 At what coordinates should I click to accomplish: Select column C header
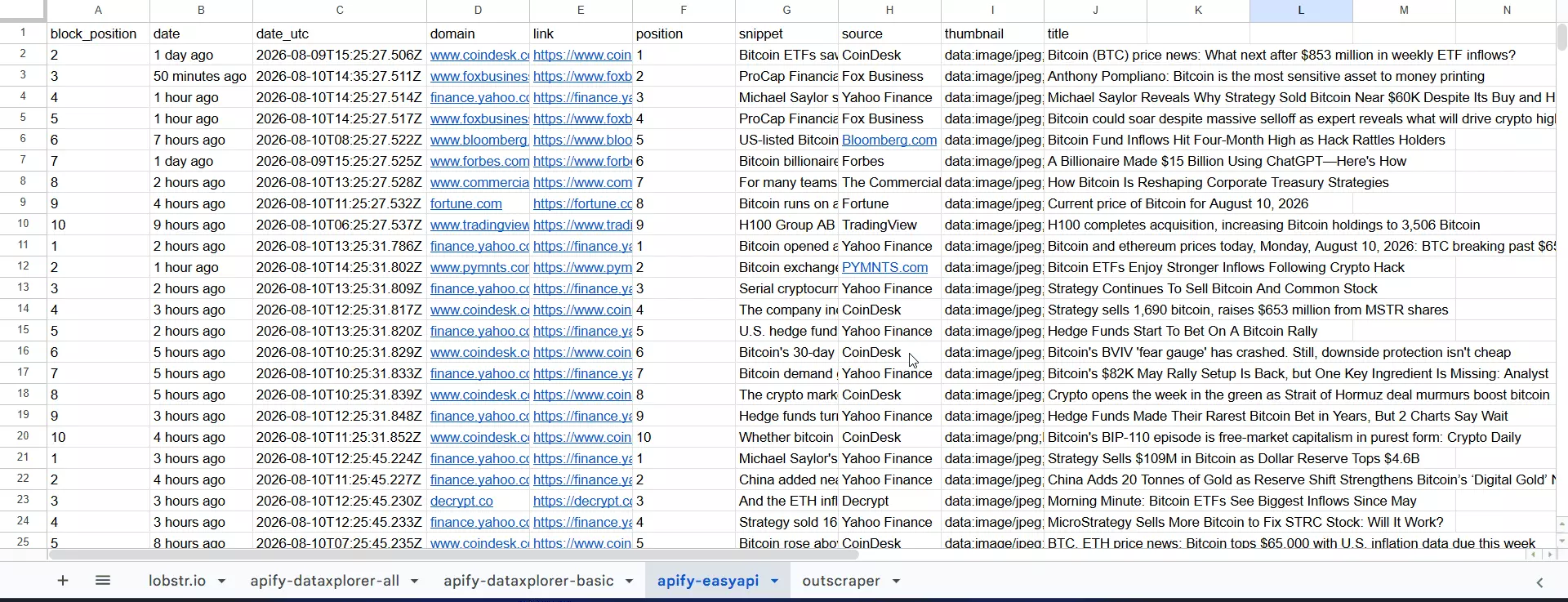(x=340, y=11)
